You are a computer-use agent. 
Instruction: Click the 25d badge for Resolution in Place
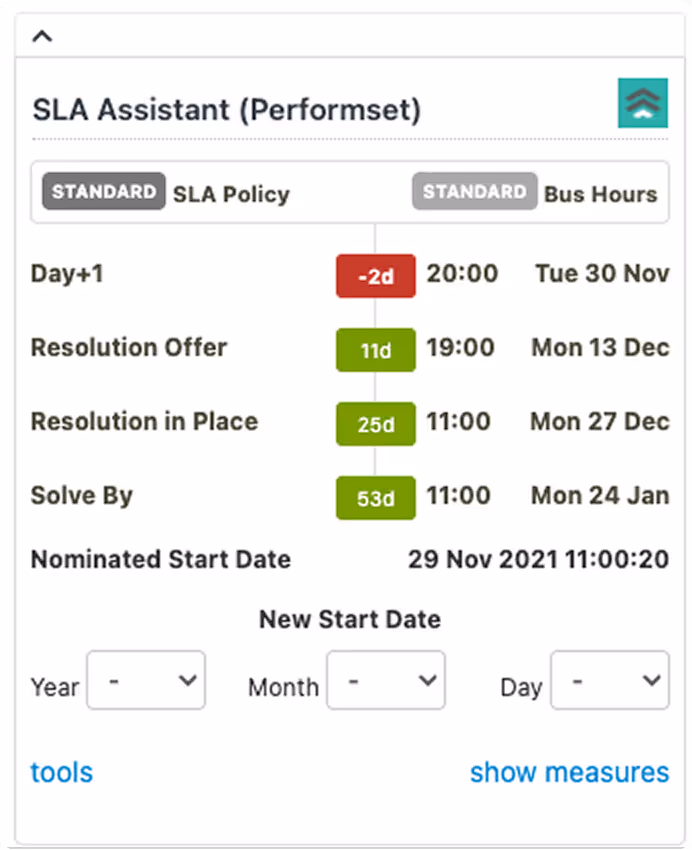375,424
